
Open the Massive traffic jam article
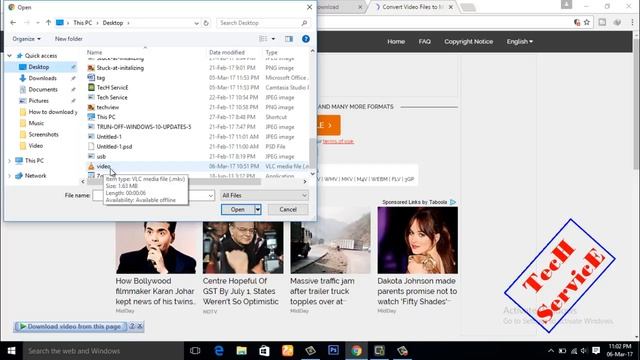click(x=322, y=291)
